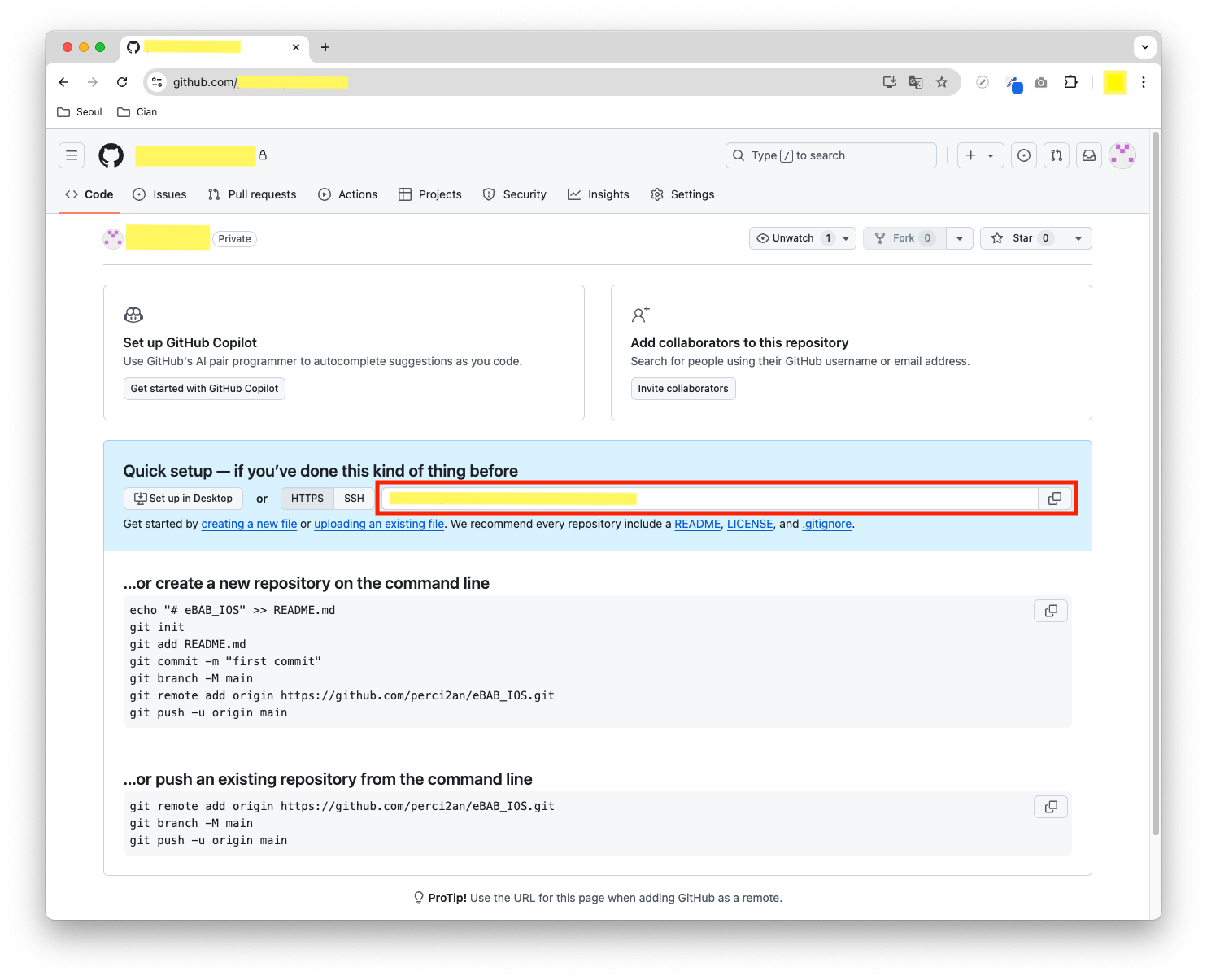Fork this repository
The image size is (1207, 980).
coord(904,238)
